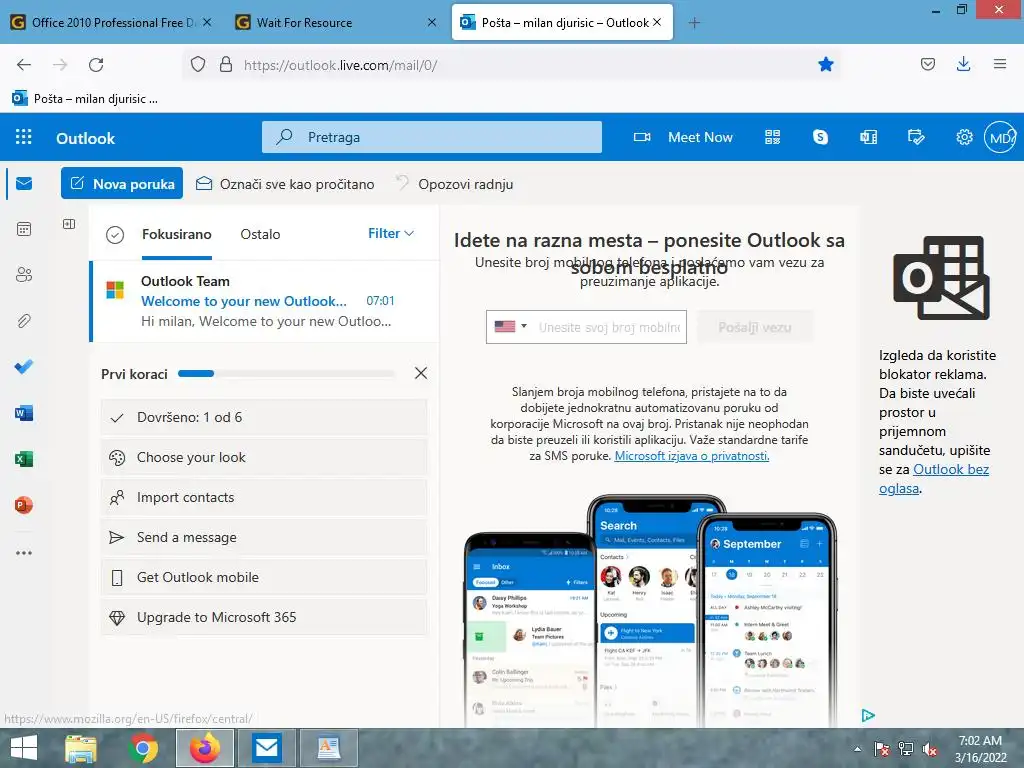Open the Calendar view in the sidebar
1024x768 pixels.
point(24,229)
